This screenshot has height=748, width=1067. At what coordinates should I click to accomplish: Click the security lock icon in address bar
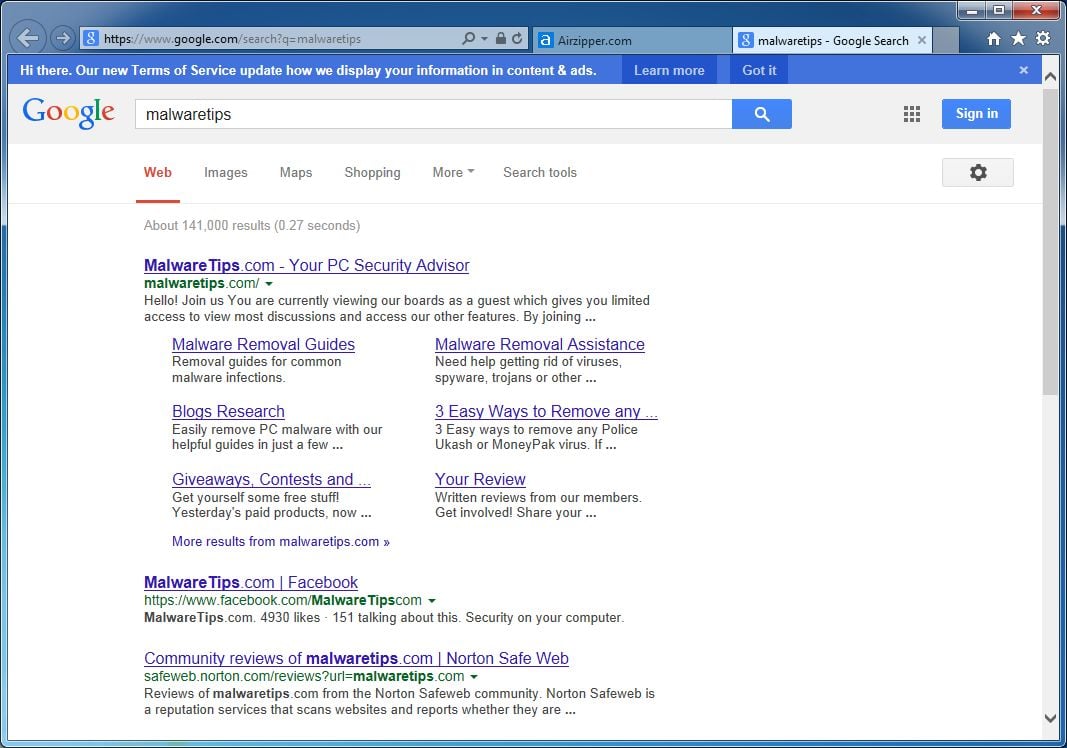(x=500, y=39)
